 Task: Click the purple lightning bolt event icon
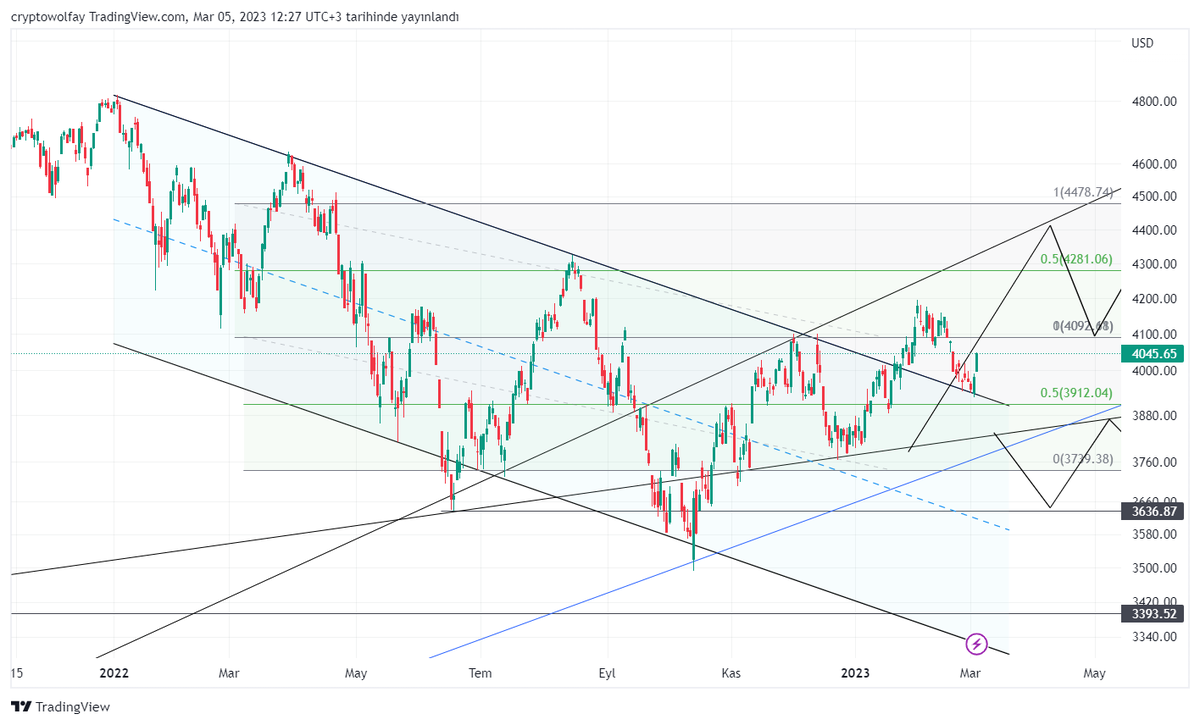[x=977, y=643]
